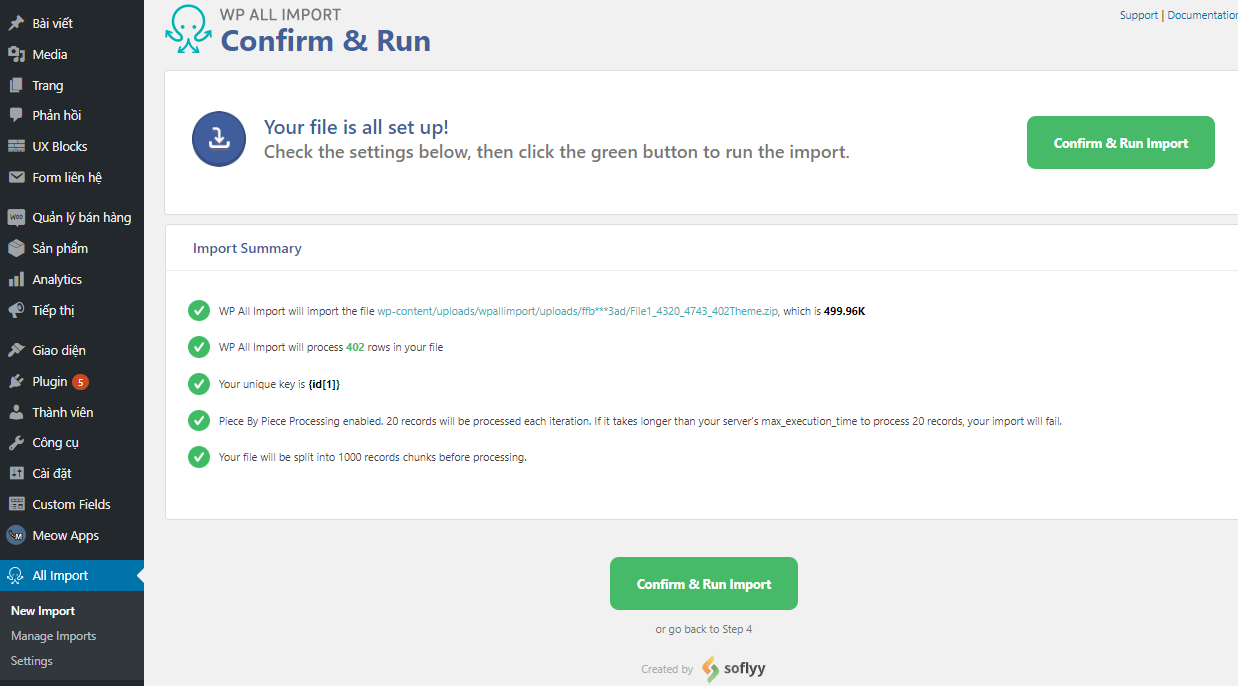This screenshot has height=686, width=1238.
Task: Click green checkmark beside unique key line
Action: pyautogui.click(x=199, y=384)
